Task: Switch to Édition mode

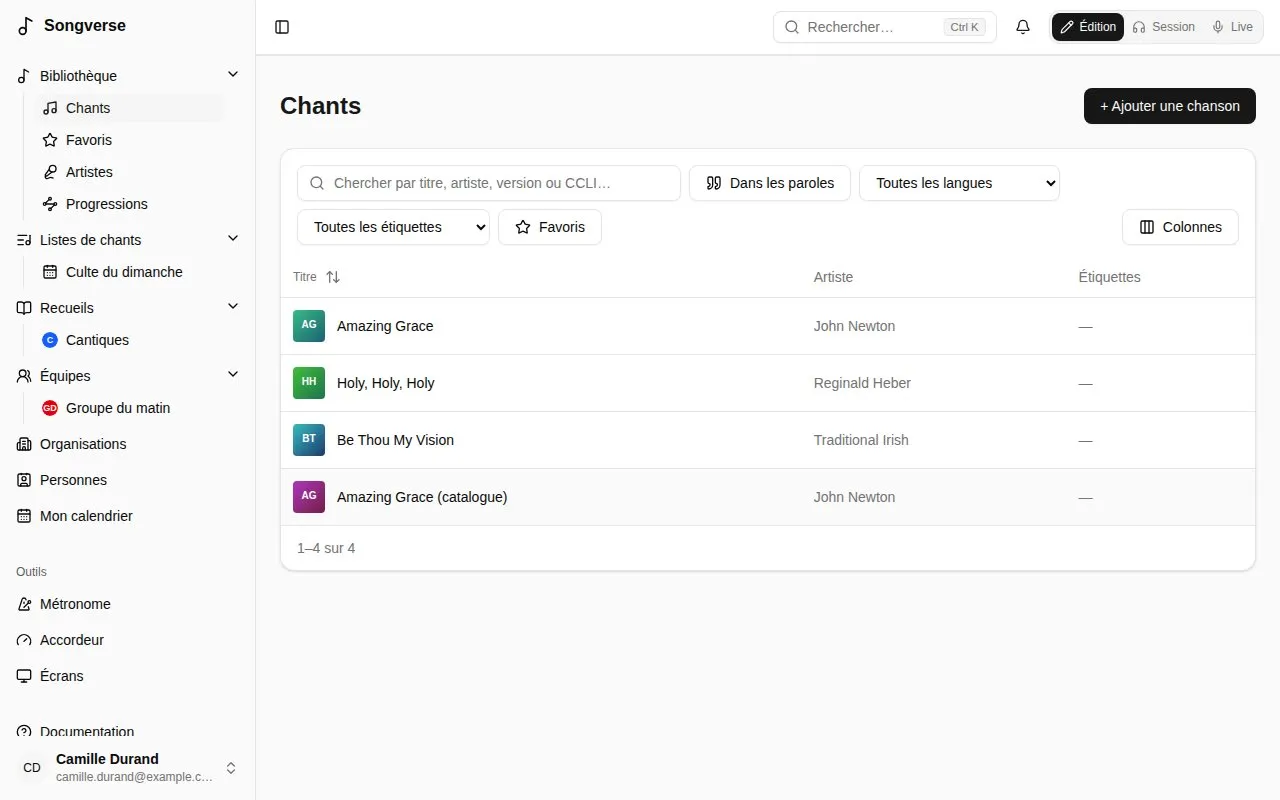Action: pyautogui.click(x=1088, y=27)
